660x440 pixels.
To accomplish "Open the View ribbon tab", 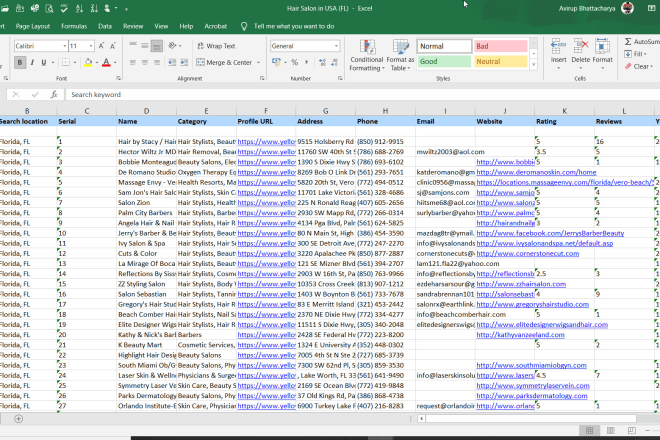I will click(161, 26).
